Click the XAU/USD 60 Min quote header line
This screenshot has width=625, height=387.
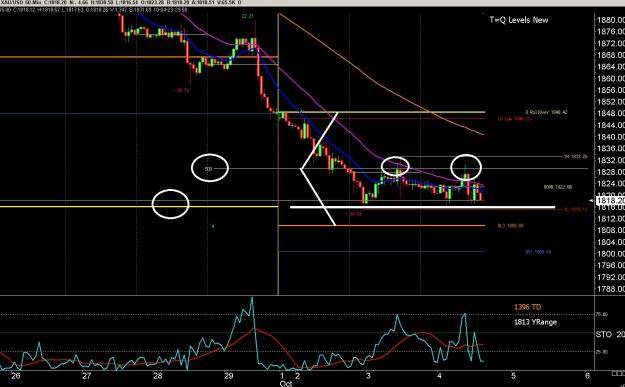coord(120,2)
